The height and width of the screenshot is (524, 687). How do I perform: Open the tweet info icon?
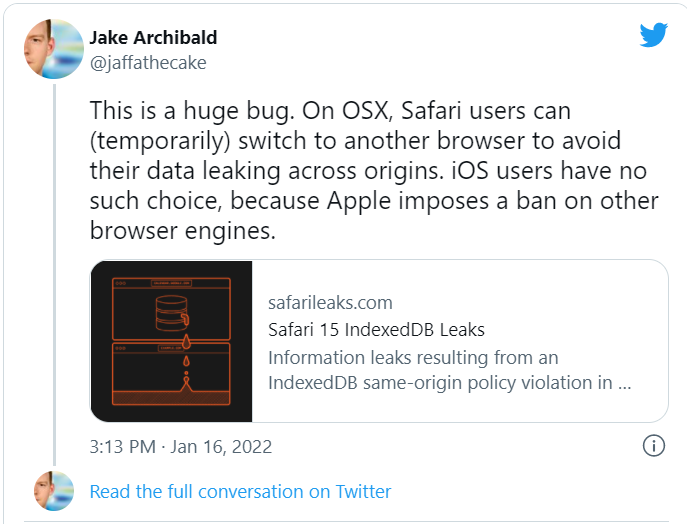(x=653, y=446)
